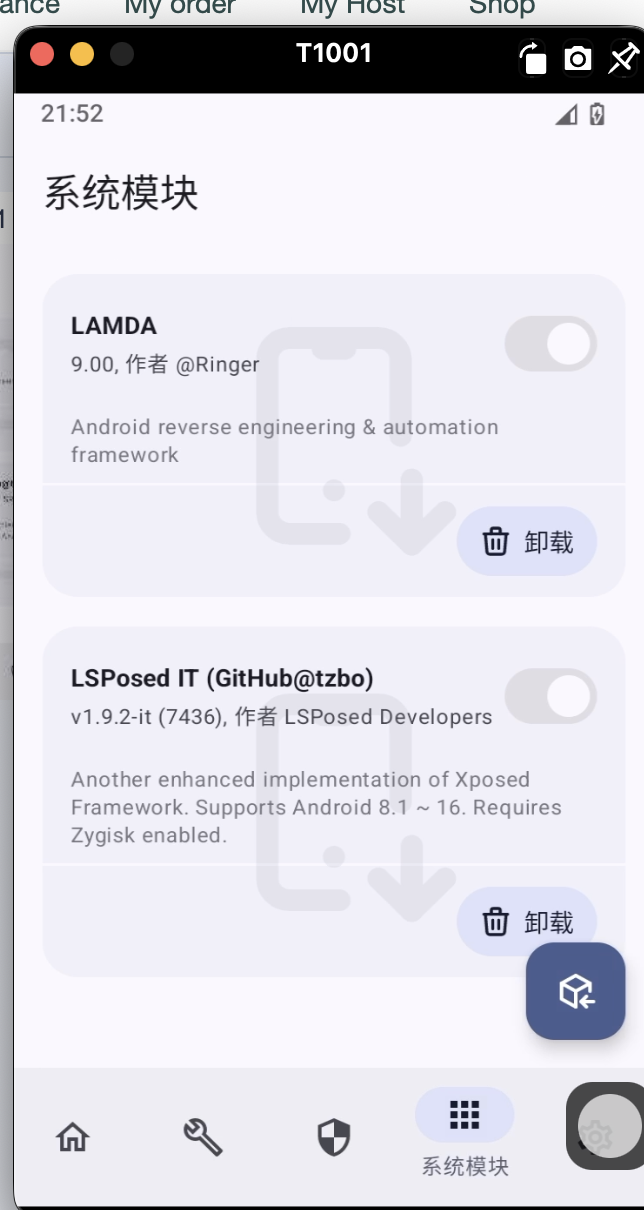
Task: Toggle LAMDA off after enabling
Action: (x=551, y=343)
